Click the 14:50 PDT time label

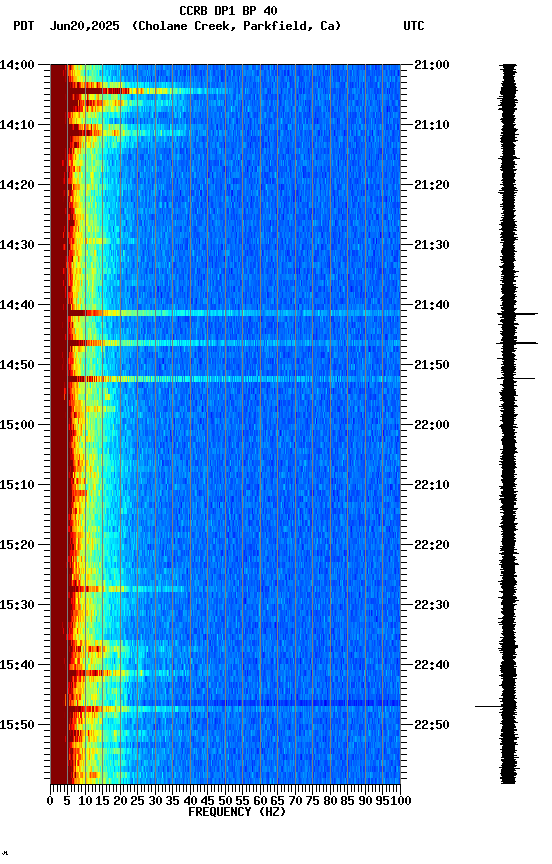point(17,365)
